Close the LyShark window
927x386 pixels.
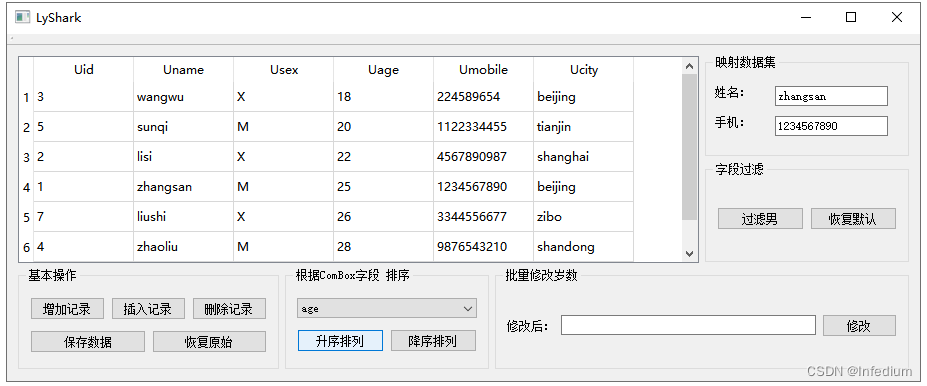896,17
